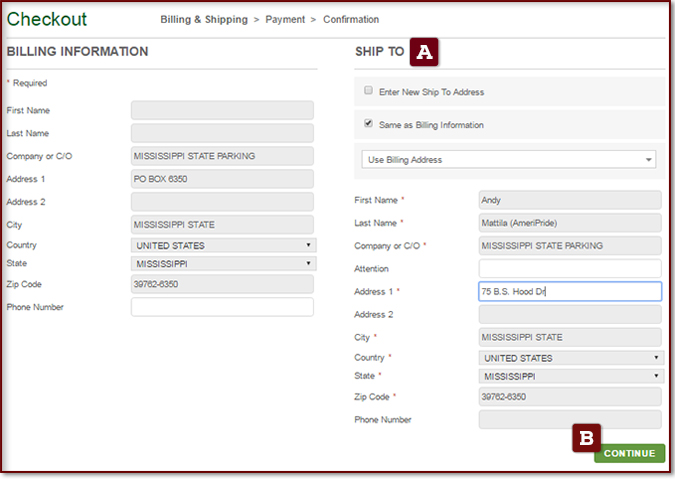Image resolution: width=675 pixels, height=480 pixels.
Task: Expand the billing State dropdown
Action: pyautogui.click(x=224, y=264)
